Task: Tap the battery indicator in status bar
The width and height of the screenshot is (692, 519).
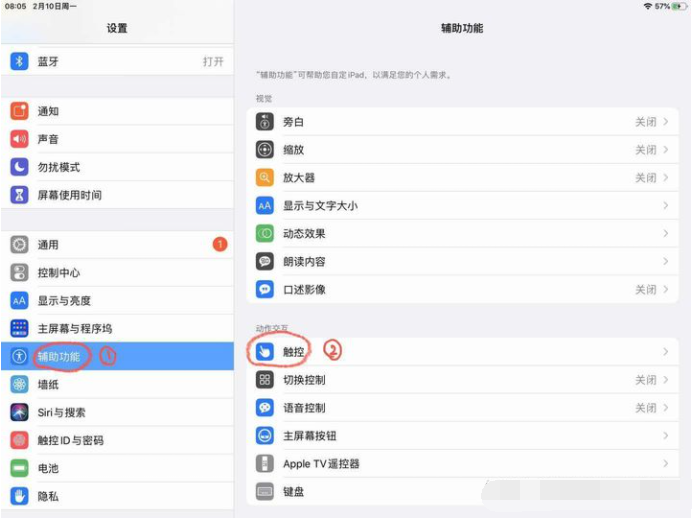Action: click(680, 6)
